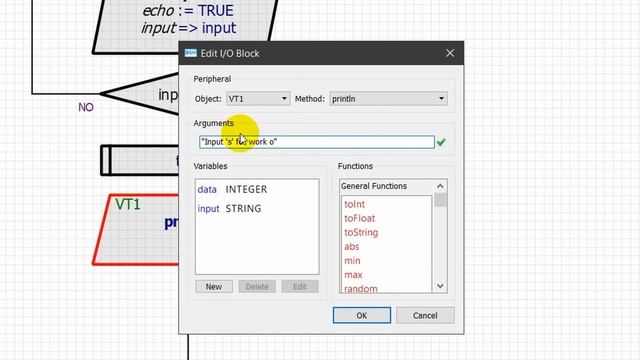Image resolution: width=640 pixels, height=360 pixels.
Task: Select the red VT1 I/O block on canvas
Action: point(136,230)
